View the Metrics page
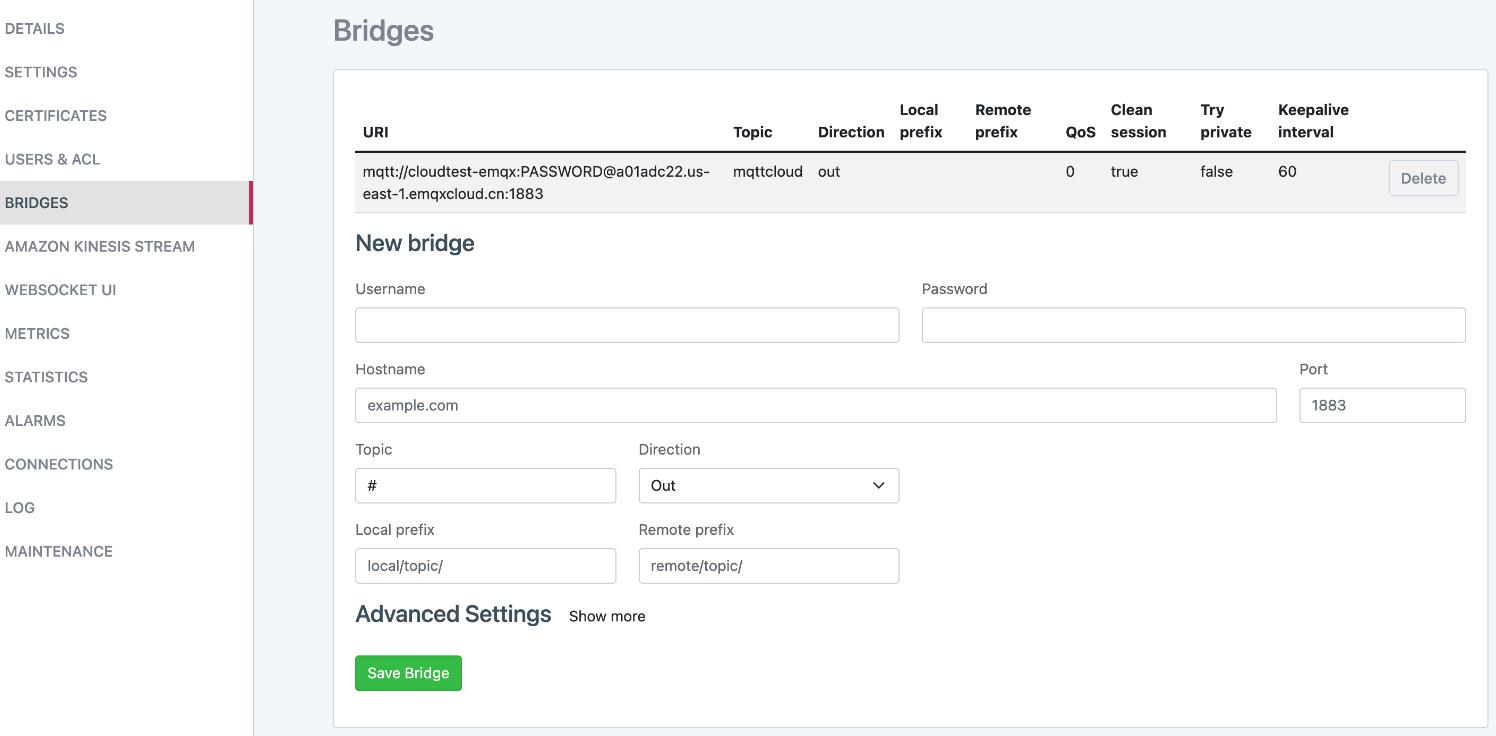 pyautogui.click(x=37, y=334)
